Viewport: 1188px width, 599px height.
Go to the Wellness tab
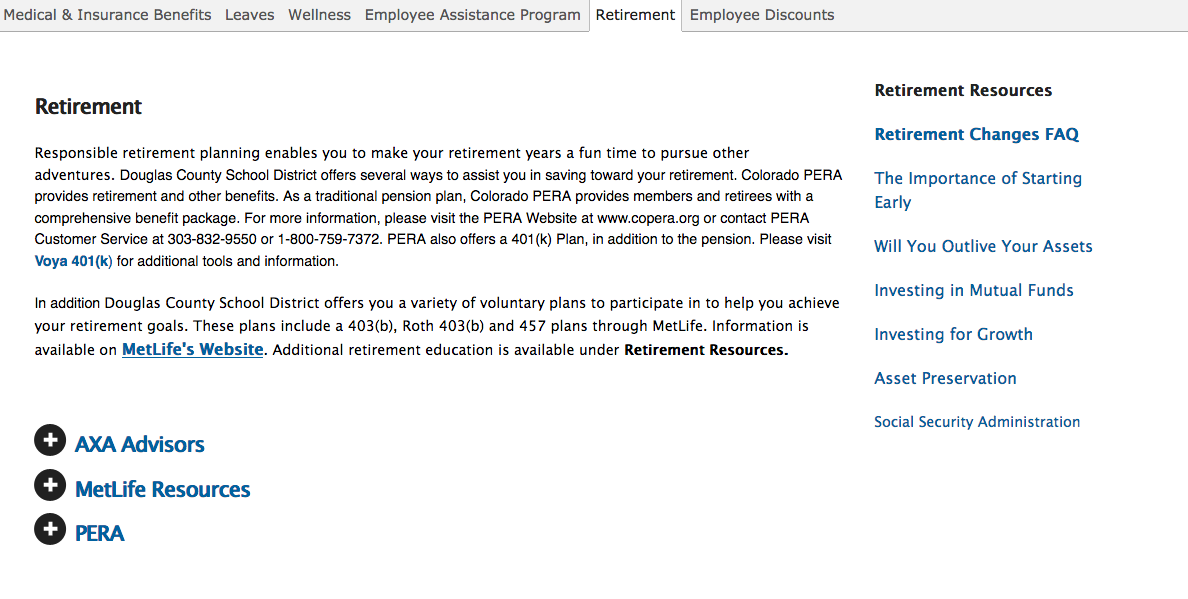coord(320,15)
